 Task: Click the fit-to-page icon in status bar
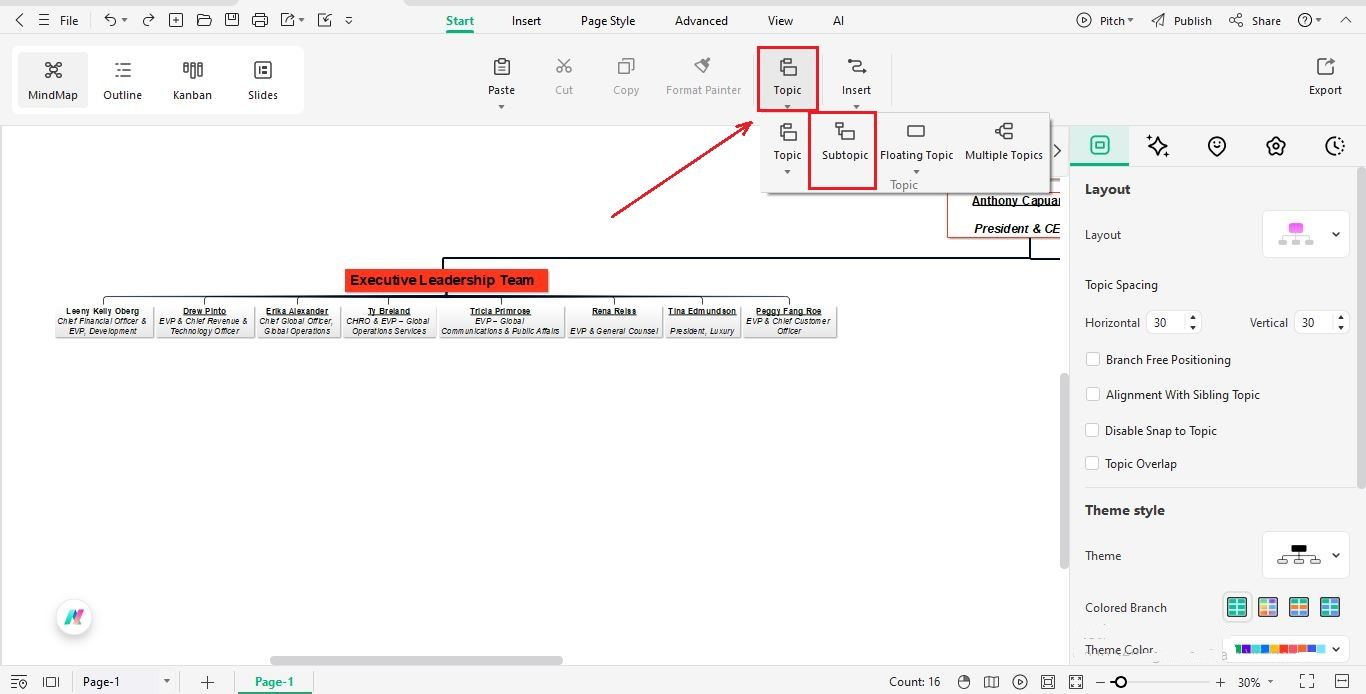pyautogui.click(x=1048, y=682)
